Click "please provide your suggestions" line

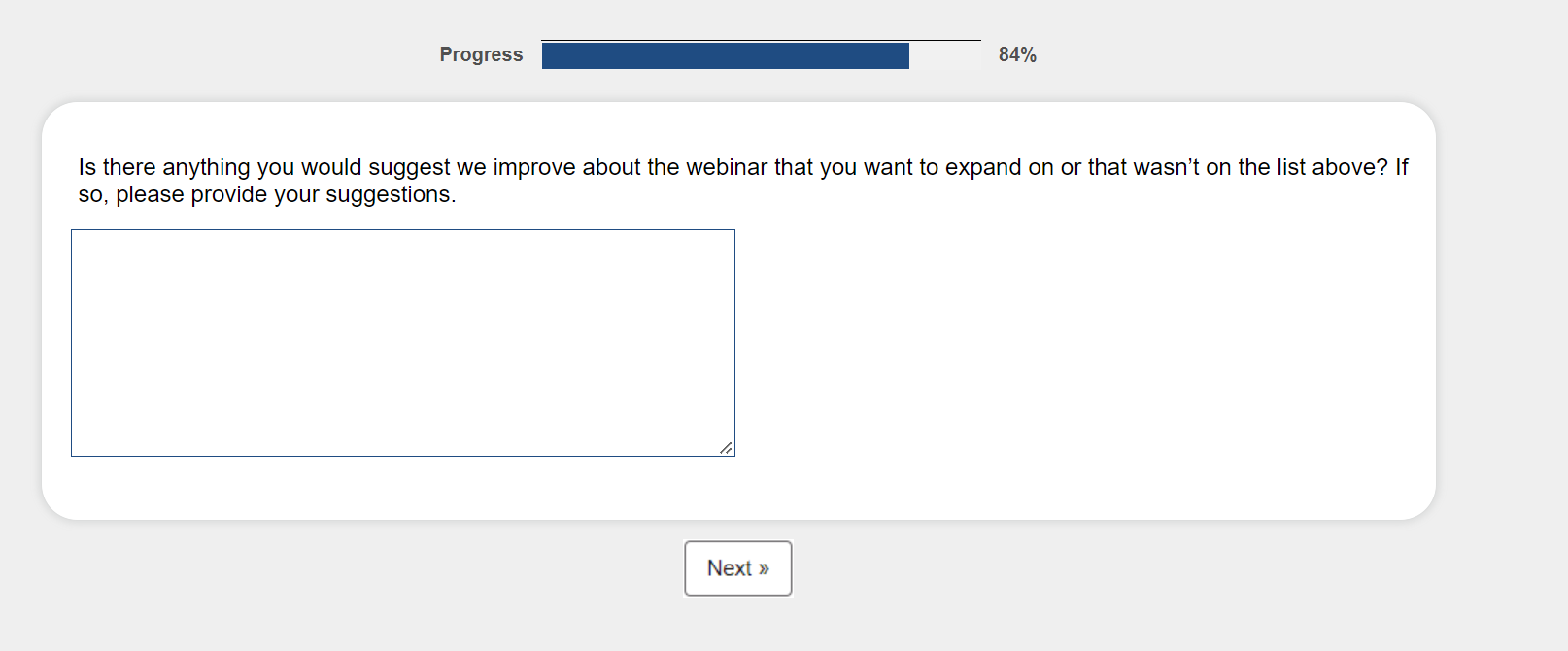[x=285, y=194]
